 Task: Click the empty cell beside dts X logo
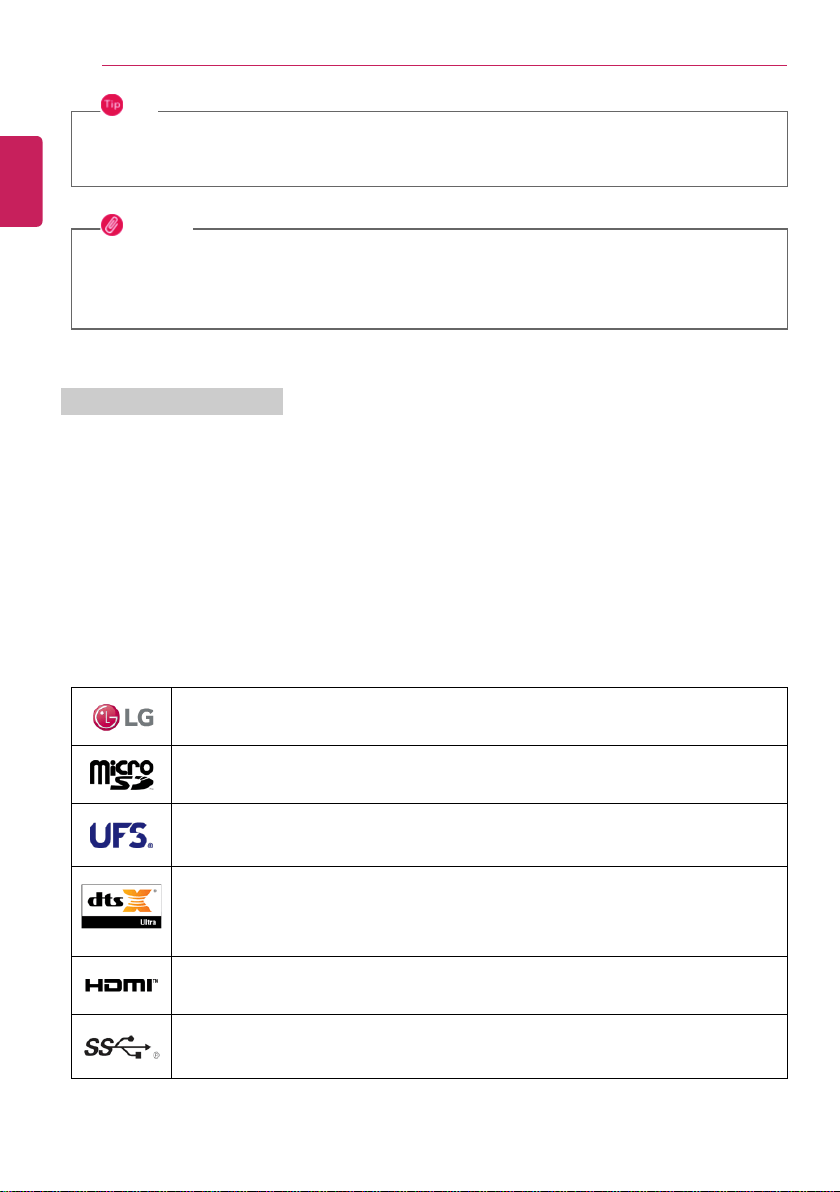tap(479, 911)
